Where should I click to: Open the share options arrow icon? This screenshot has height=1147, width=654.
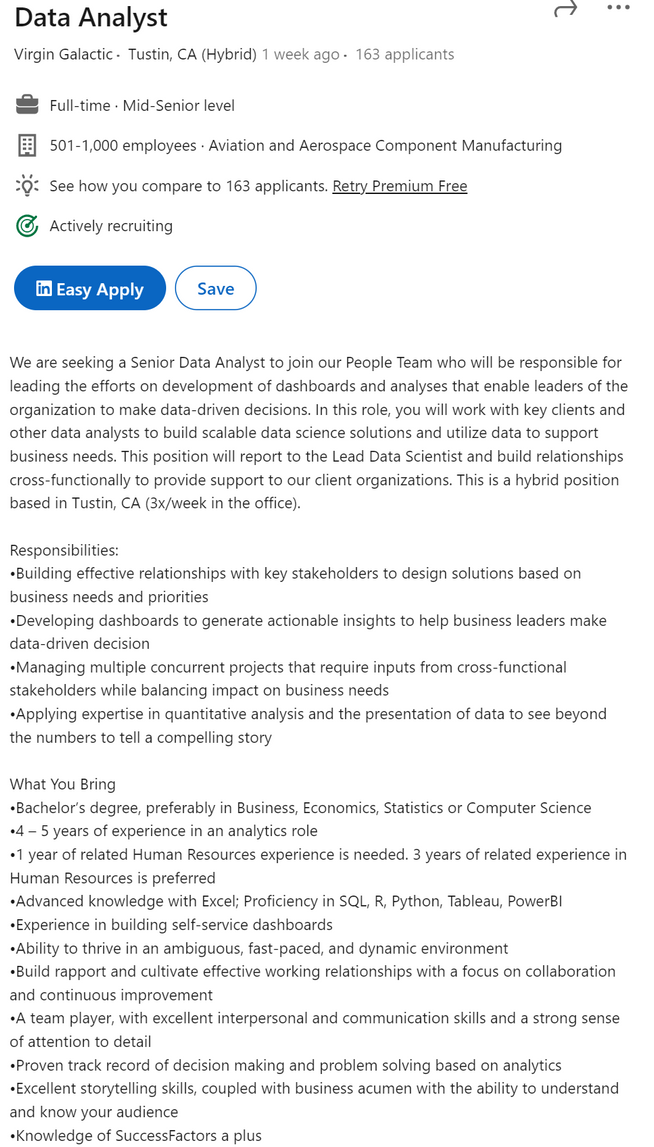click(x=566, y=10)
